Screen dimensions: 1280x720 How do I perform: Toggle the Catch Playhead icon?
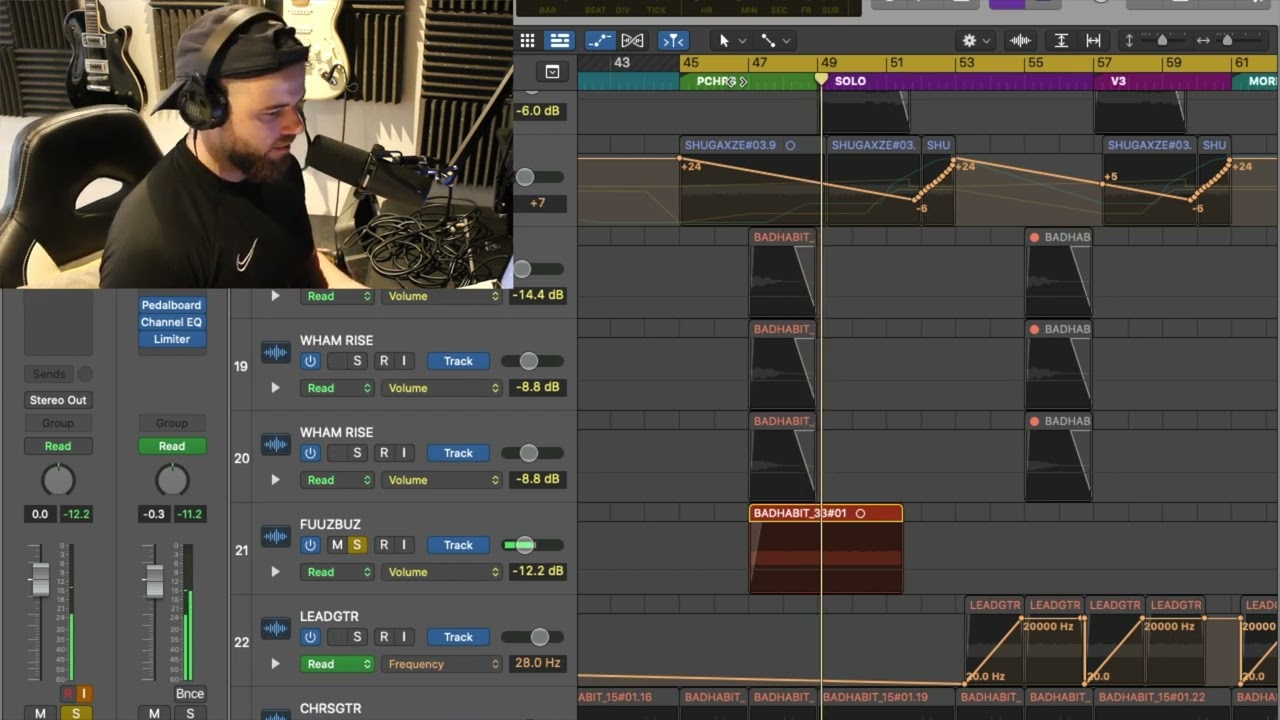tap(673, 41)
